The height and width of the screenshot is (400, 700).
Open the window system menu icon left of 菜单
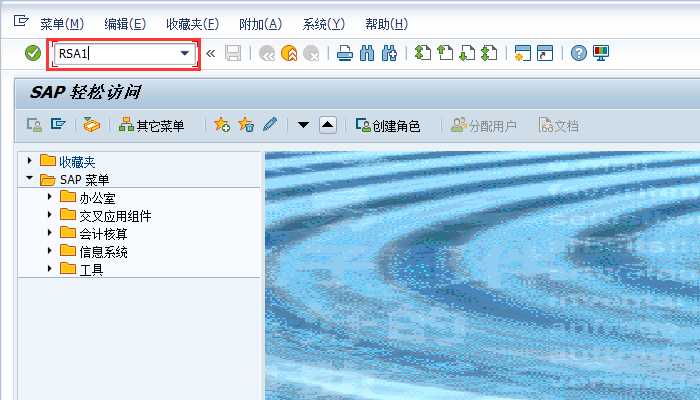[x=21, y=21]
